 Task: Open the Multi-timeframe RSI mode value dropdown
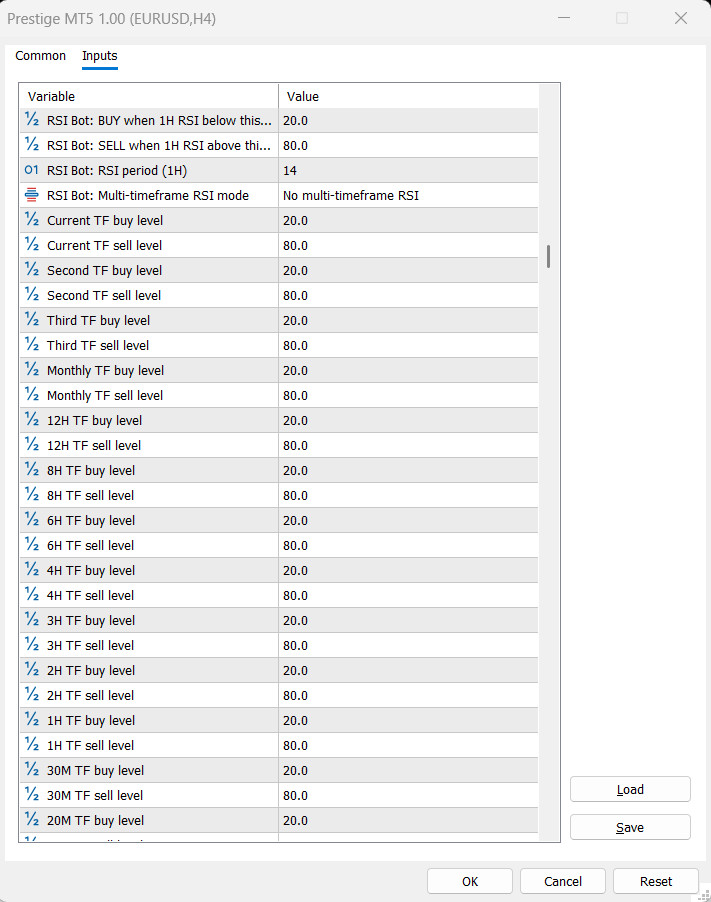pos(408,196)
